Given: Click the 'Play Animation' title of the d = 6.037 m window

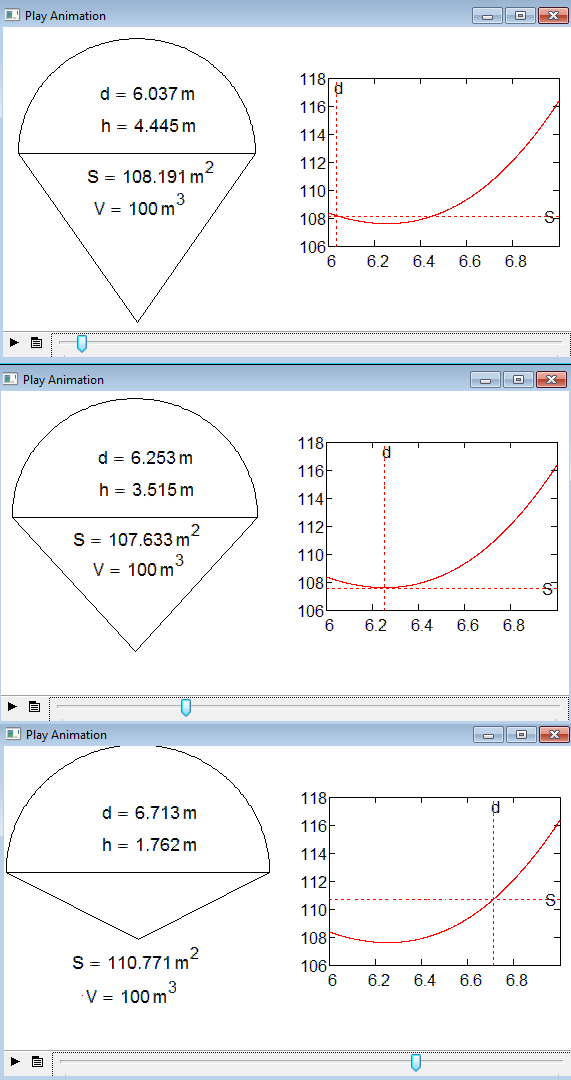Looking at the screenshot, I should pos(65,16).
